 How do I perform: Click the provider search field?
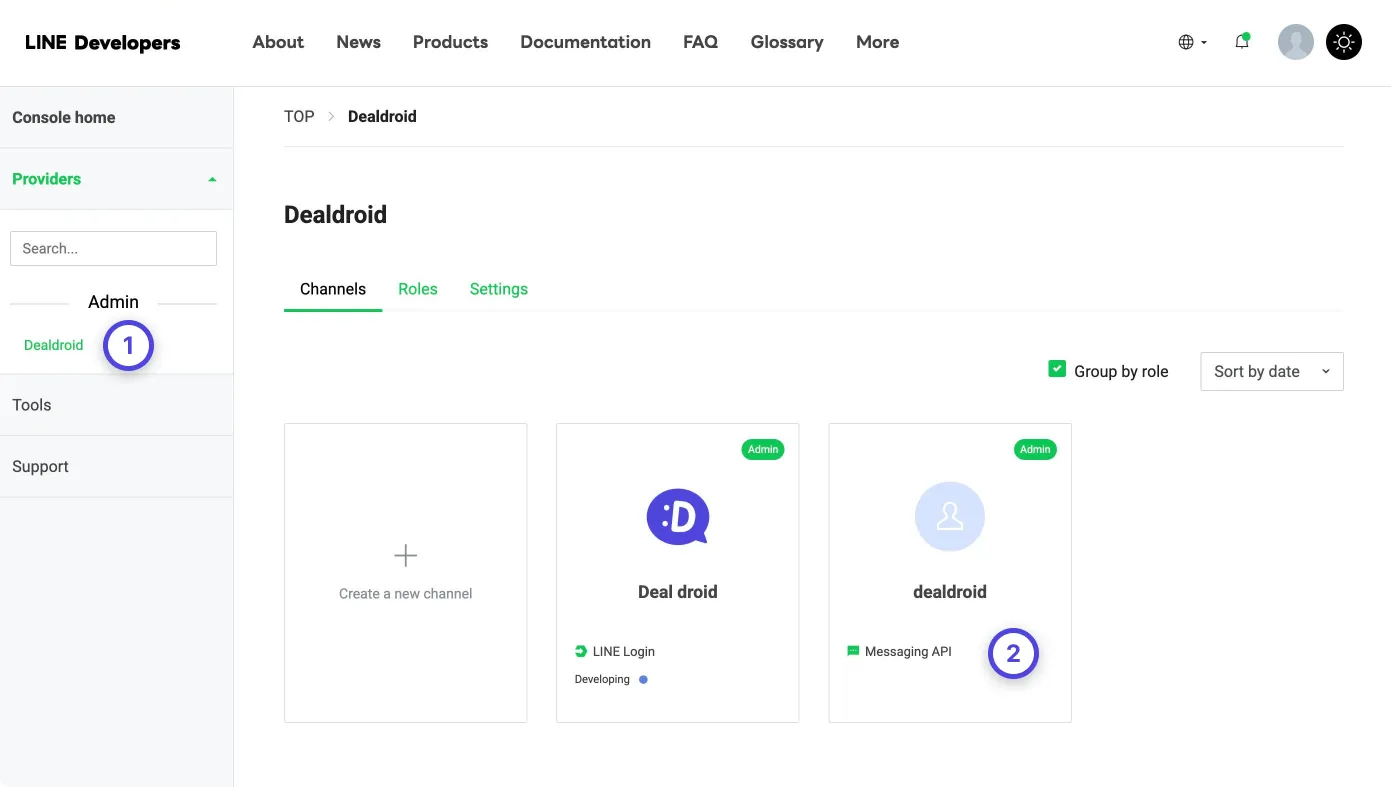click(113, 248)
